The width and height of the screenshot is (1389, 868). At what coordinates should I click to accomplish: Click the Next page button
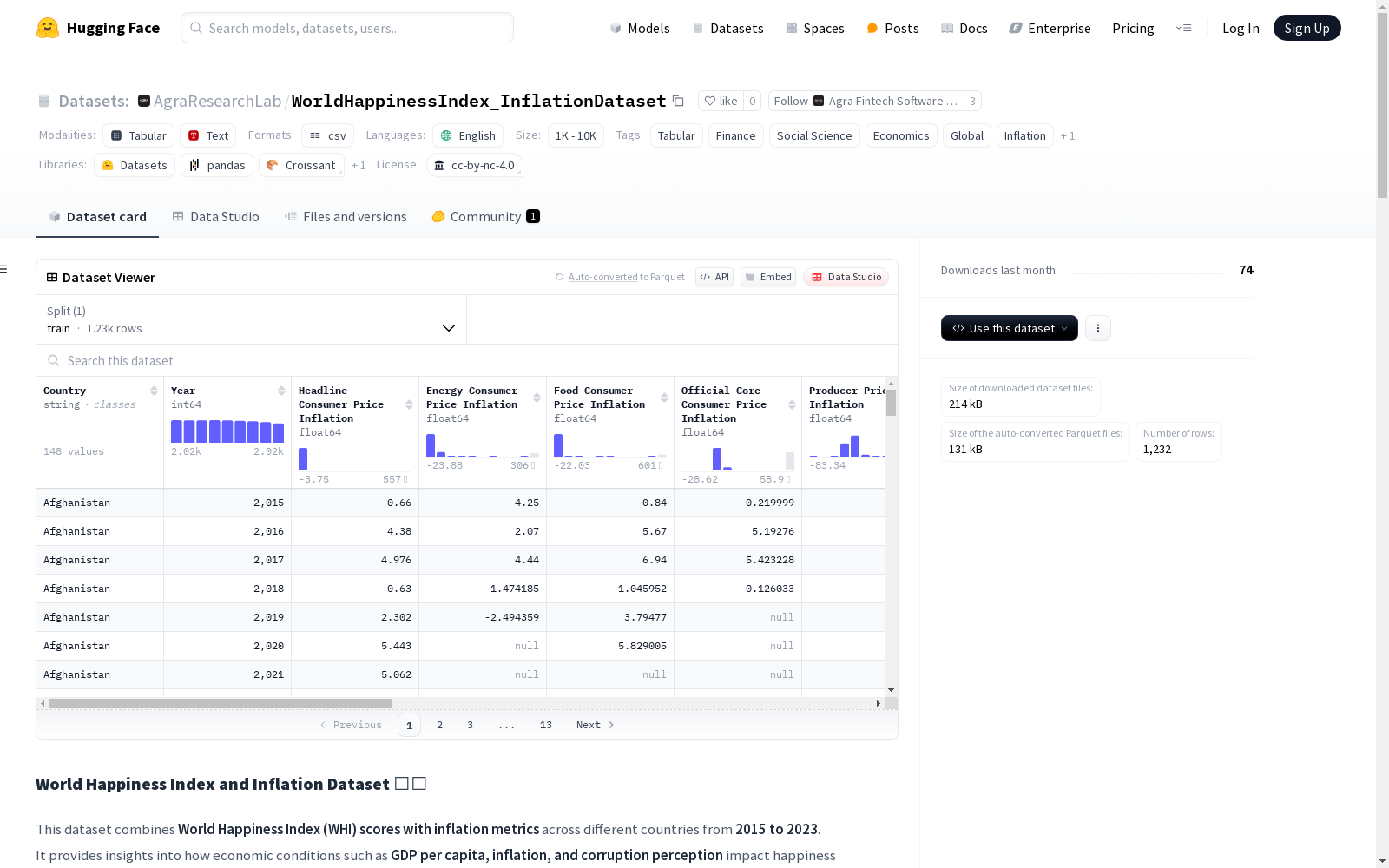coord(596,725)
